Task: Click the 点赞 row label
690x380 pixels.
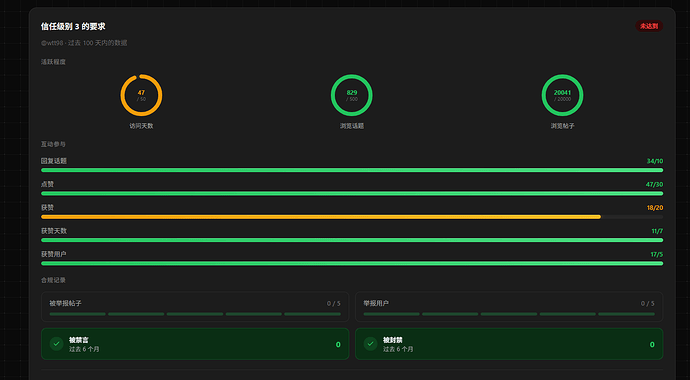Action: click(x=48, y=184)
